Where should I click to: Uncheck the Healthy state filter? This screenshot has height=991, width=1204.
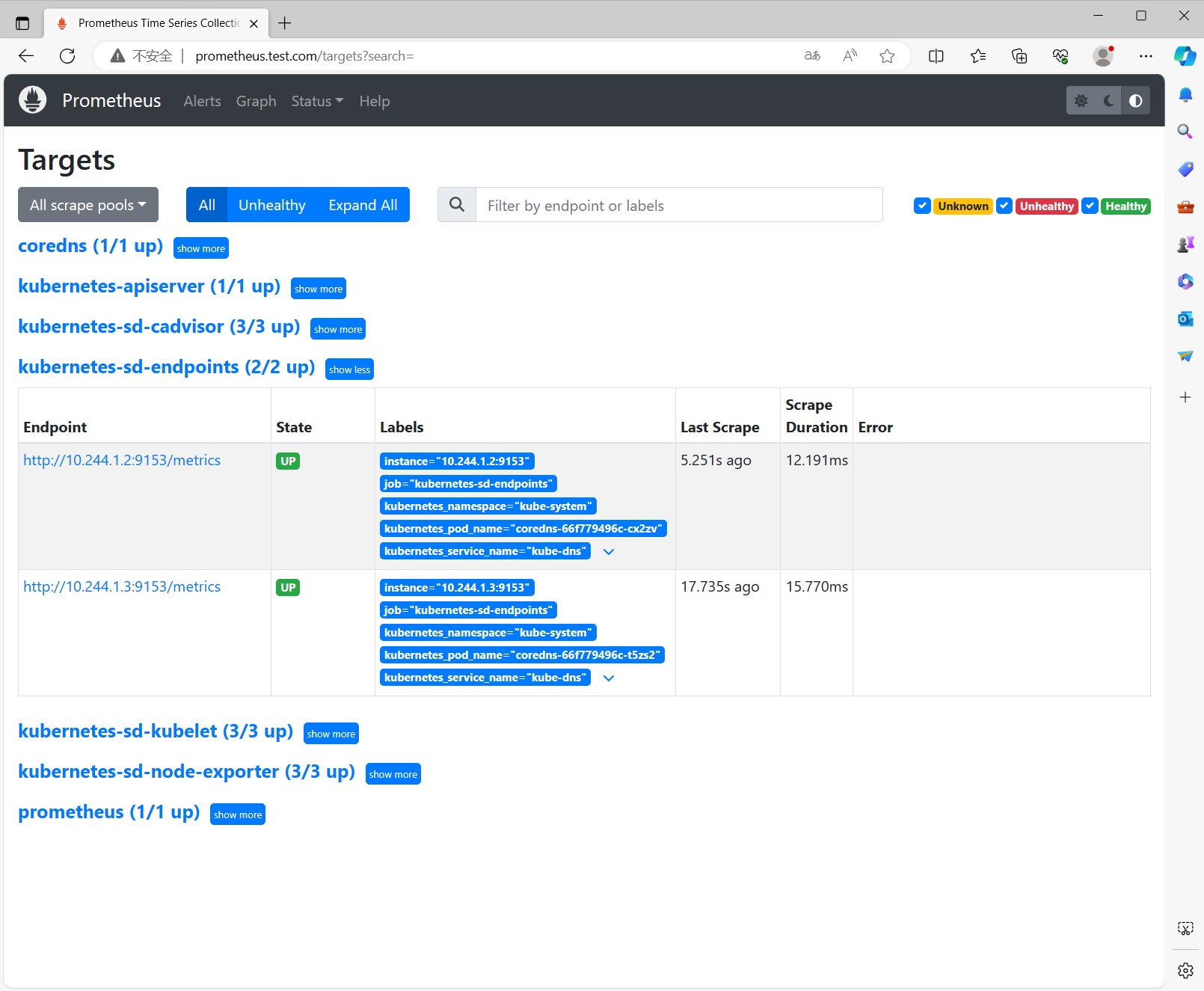1090,206
